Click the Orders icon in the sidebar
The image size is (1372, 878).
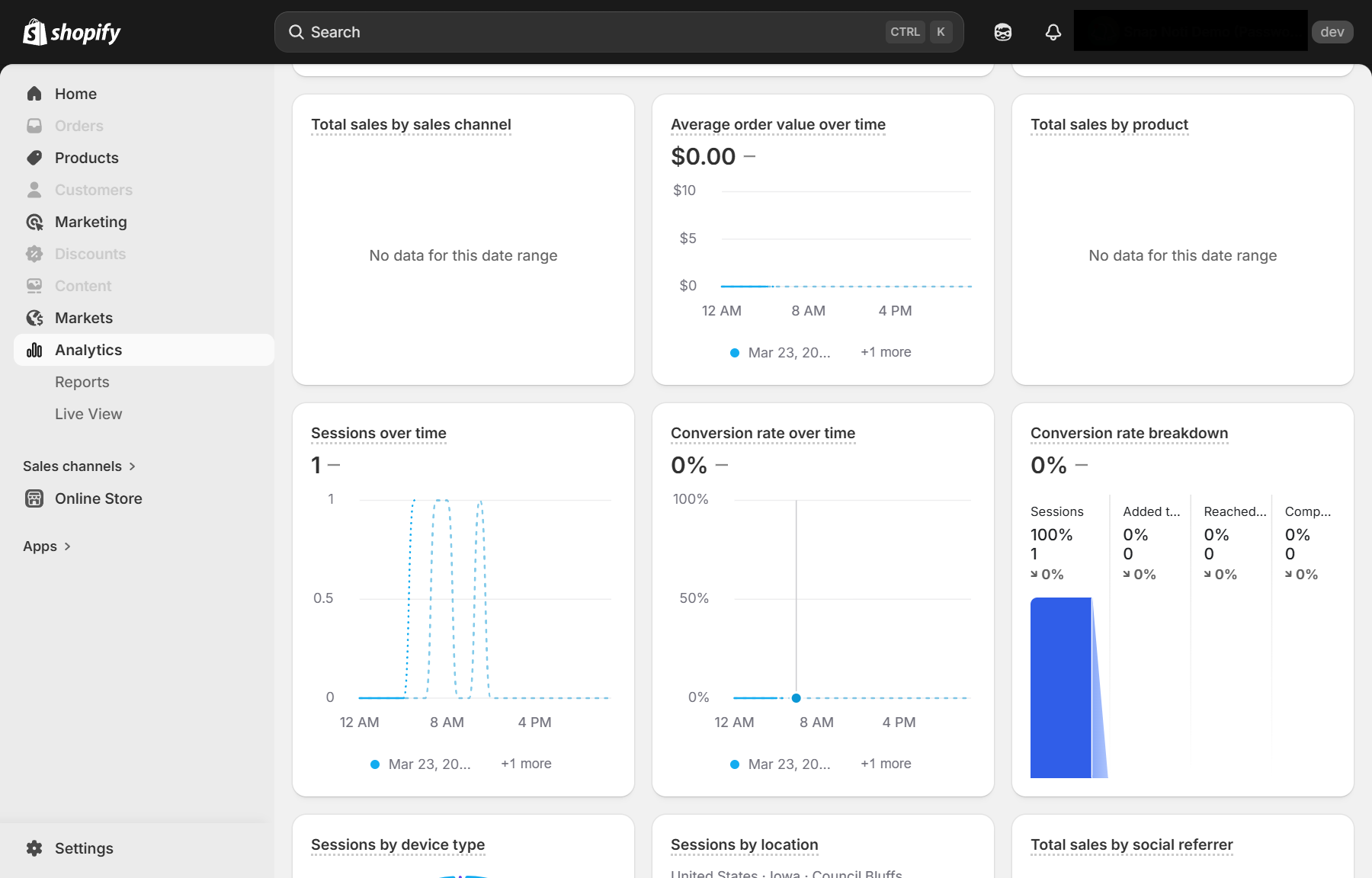click(x=34, y=126)
